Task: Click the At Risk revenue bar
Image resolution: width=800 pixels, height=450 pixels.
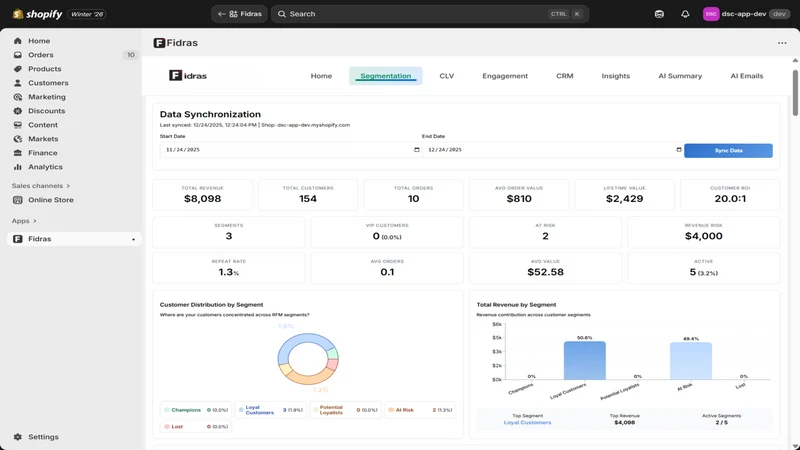Action: (x=691, y=361)
